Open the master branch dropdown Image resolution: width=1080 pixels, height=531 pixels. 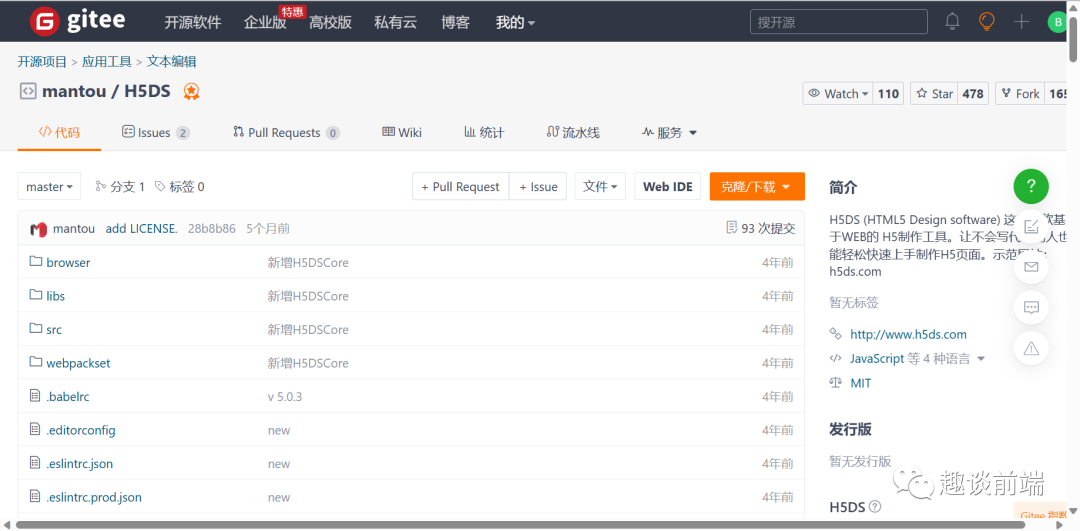pos(49,187)
